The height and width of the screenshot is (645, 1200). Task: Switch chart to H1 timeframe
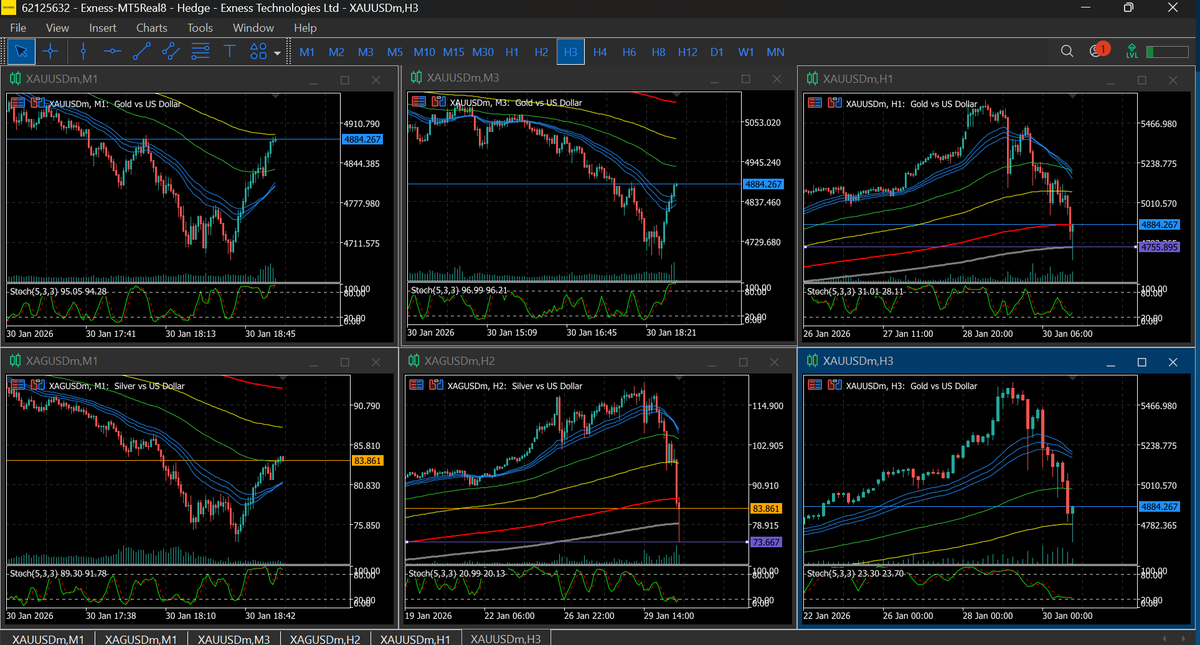[512, 52]
